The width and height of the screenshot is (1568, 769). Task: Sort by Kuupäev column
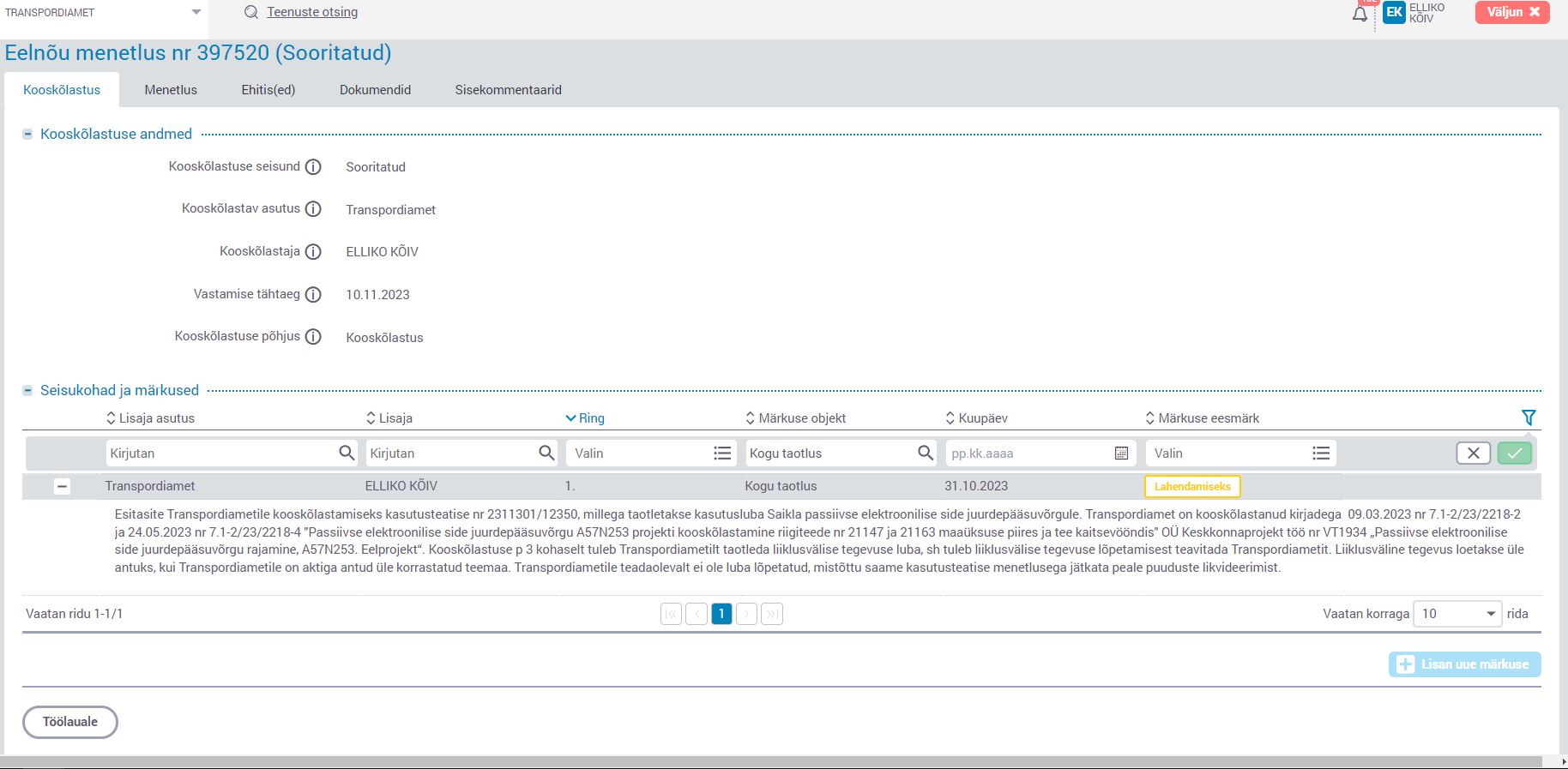976,418
